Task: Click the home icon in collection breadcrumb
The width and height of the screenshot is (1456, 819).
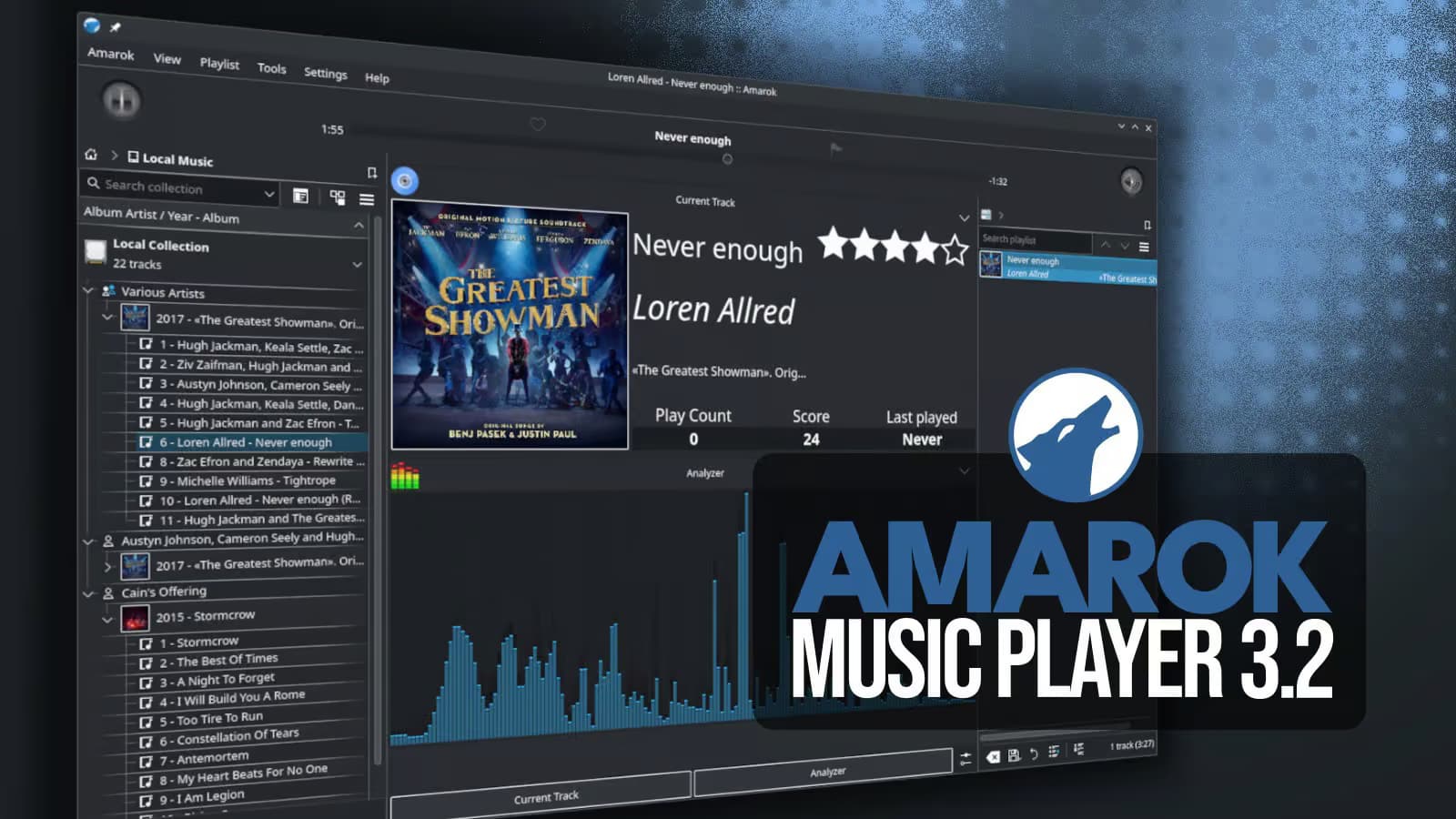Action: pyautogui.click(x=91, y=155)
